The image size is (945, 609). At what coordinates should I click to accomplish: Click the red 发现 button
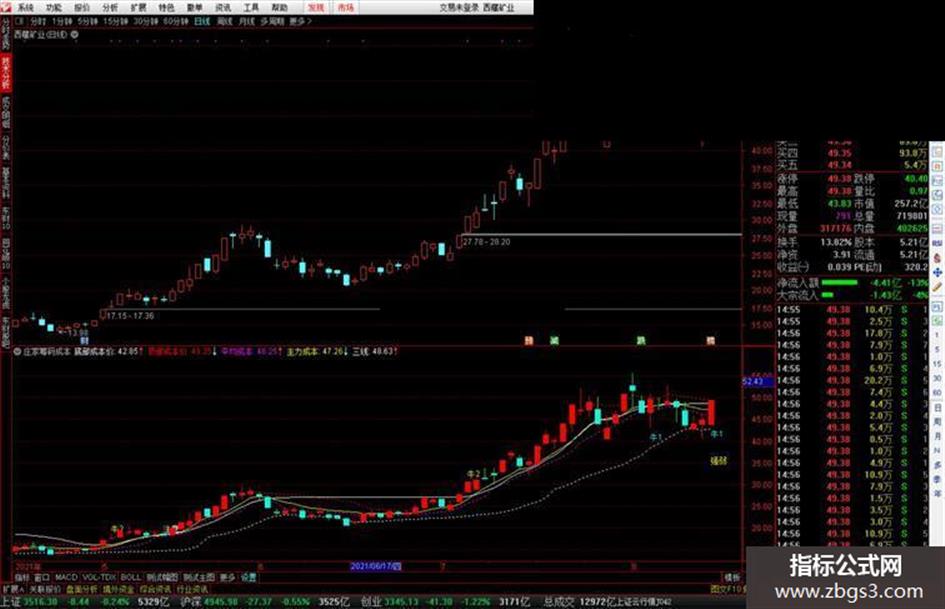[316, 8]
